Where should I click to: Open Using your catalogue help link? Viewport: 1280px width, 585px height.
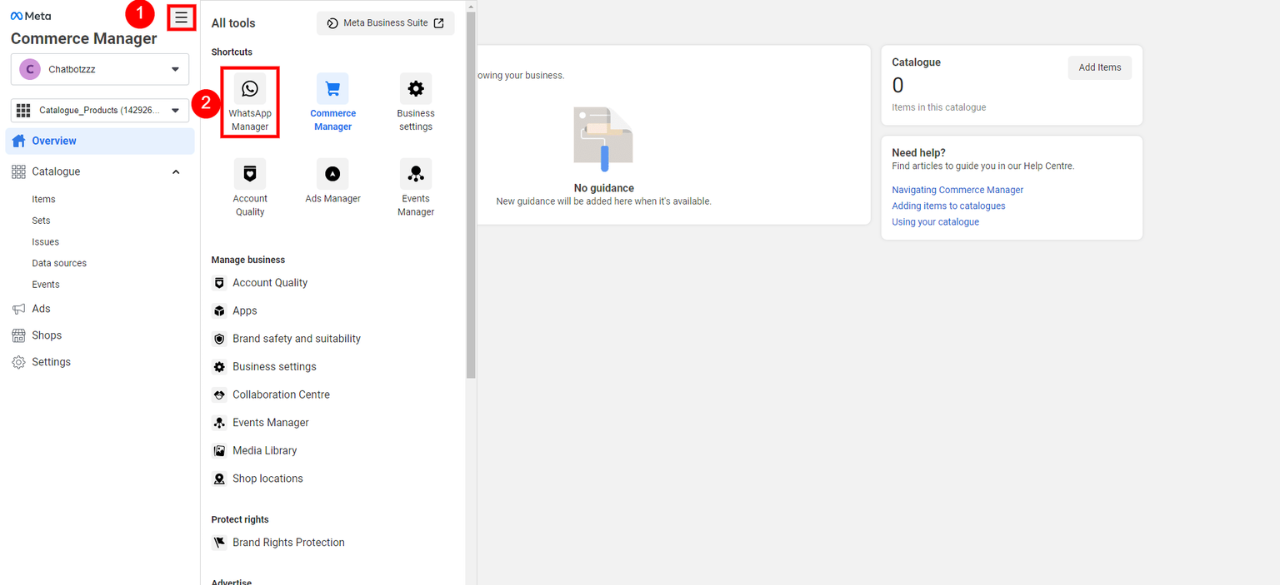point(935,222)
